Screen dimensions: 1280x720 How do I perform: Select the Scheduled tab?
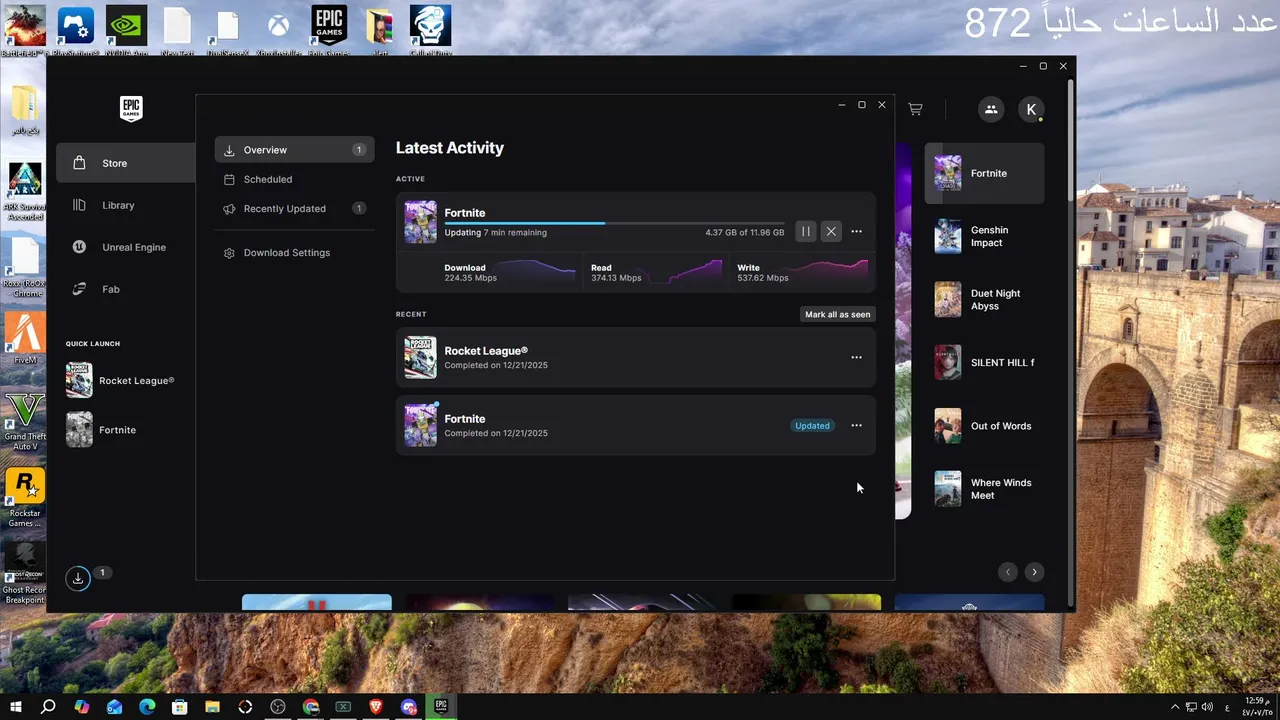[294, 179]
